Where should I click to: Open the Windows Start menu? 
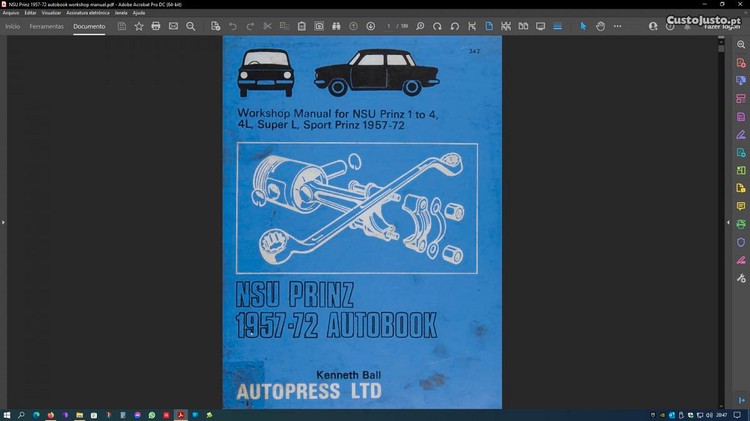(7, 414)
